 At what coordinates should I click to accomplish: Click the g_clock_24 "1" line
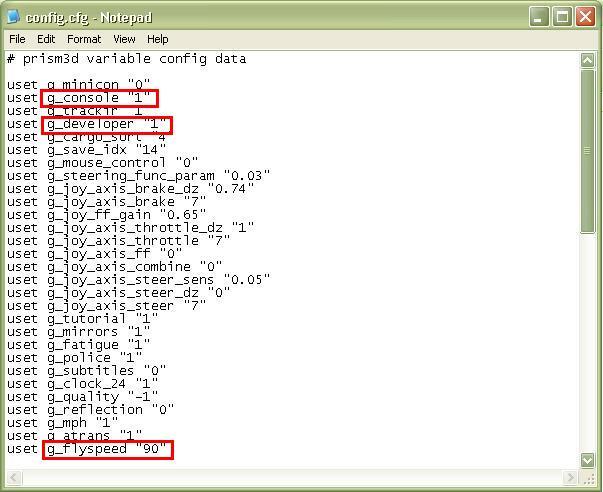(83, 384)
